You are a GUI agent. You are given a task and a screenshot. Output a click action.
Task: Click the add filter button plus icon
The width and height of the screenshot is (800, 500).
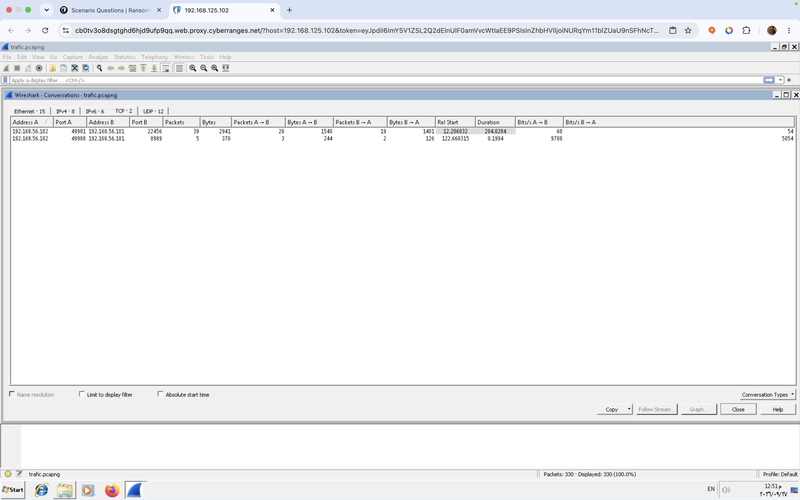pos(789,80)
